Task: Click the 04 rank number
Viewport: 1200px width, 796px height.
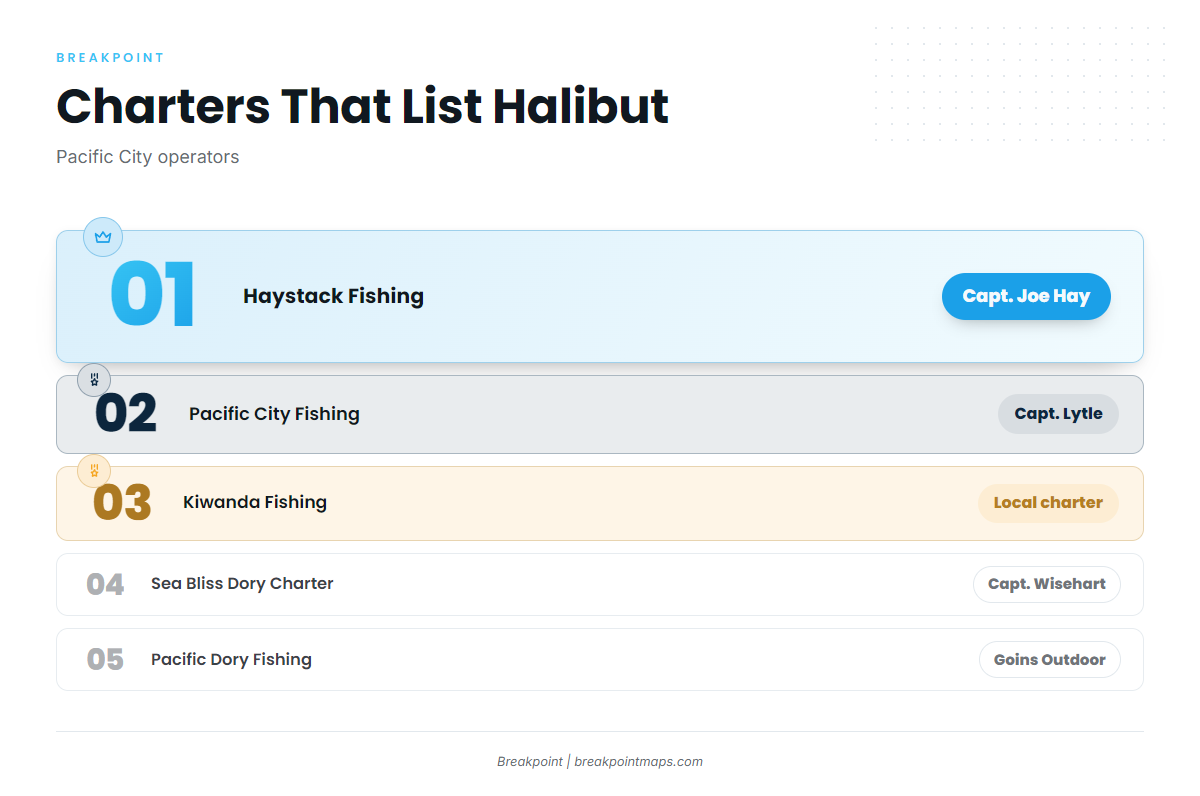Action: tap(105, 584)
